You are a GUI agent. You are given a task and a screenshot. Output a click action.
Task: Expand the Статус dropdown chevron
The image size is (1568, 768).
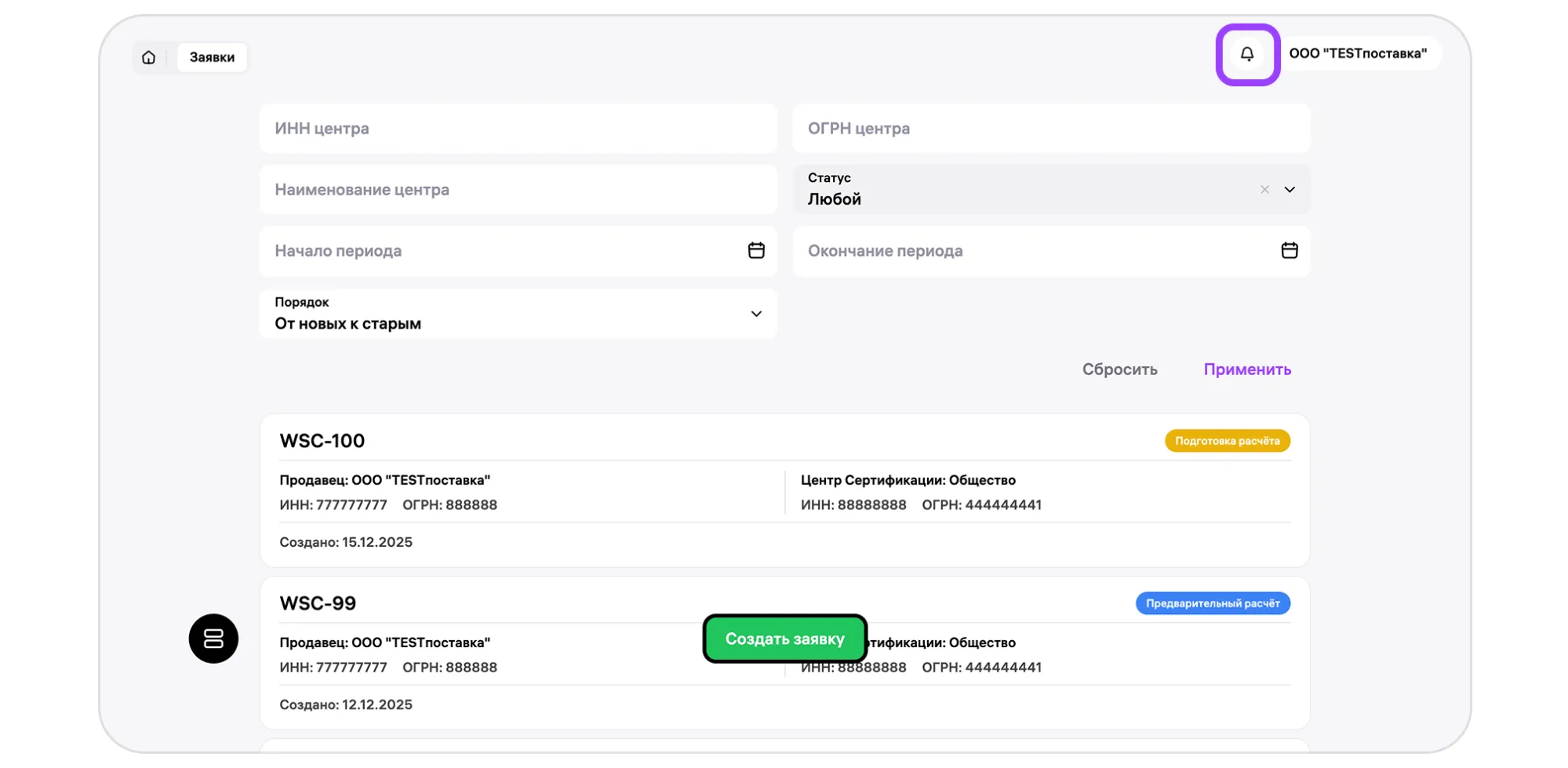pos(1289,190)
